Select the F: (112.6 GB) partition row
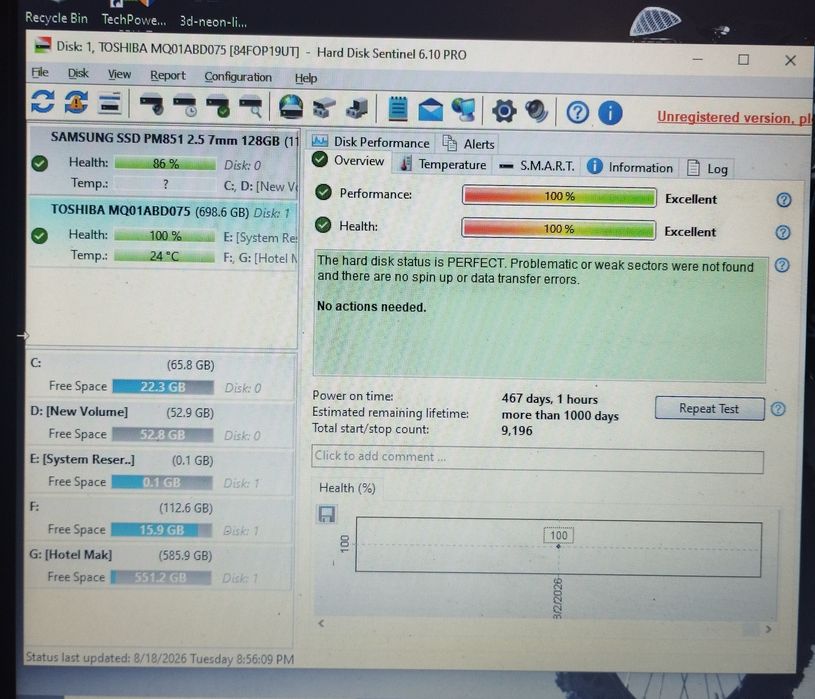This screenshot has width=815, height=699. [x=159, y=519]
